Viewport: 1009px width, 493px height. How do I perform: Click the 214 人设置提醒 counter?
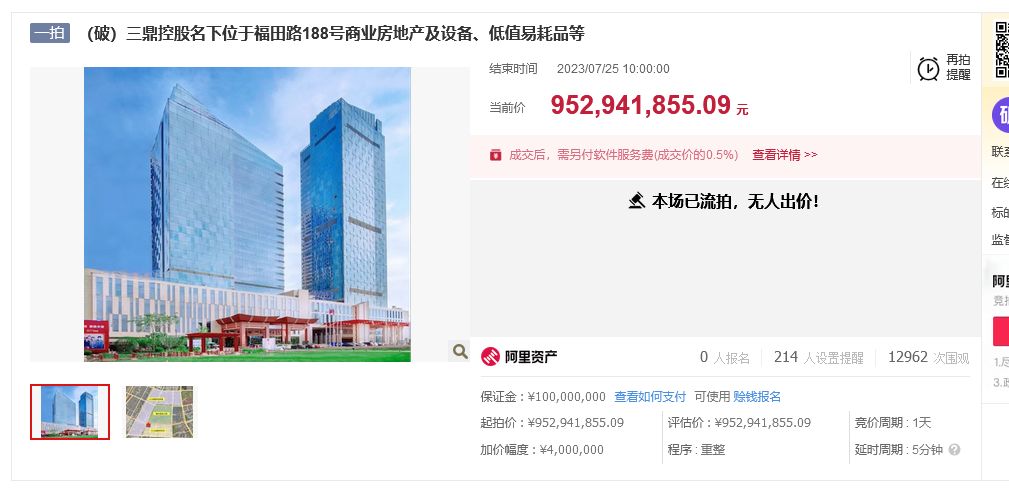(818, 358)
